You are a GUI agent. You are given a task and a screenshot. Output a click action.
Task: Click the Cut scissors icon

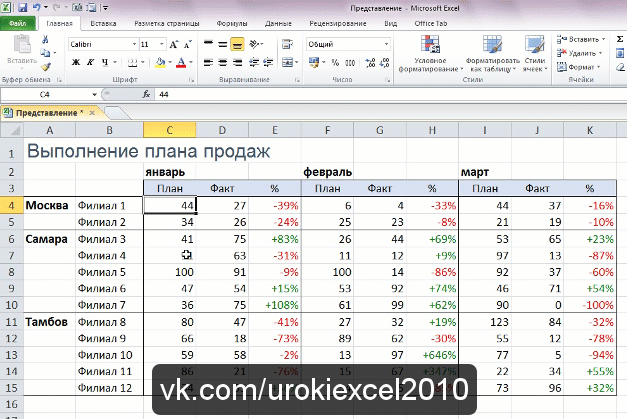point(45,39)
